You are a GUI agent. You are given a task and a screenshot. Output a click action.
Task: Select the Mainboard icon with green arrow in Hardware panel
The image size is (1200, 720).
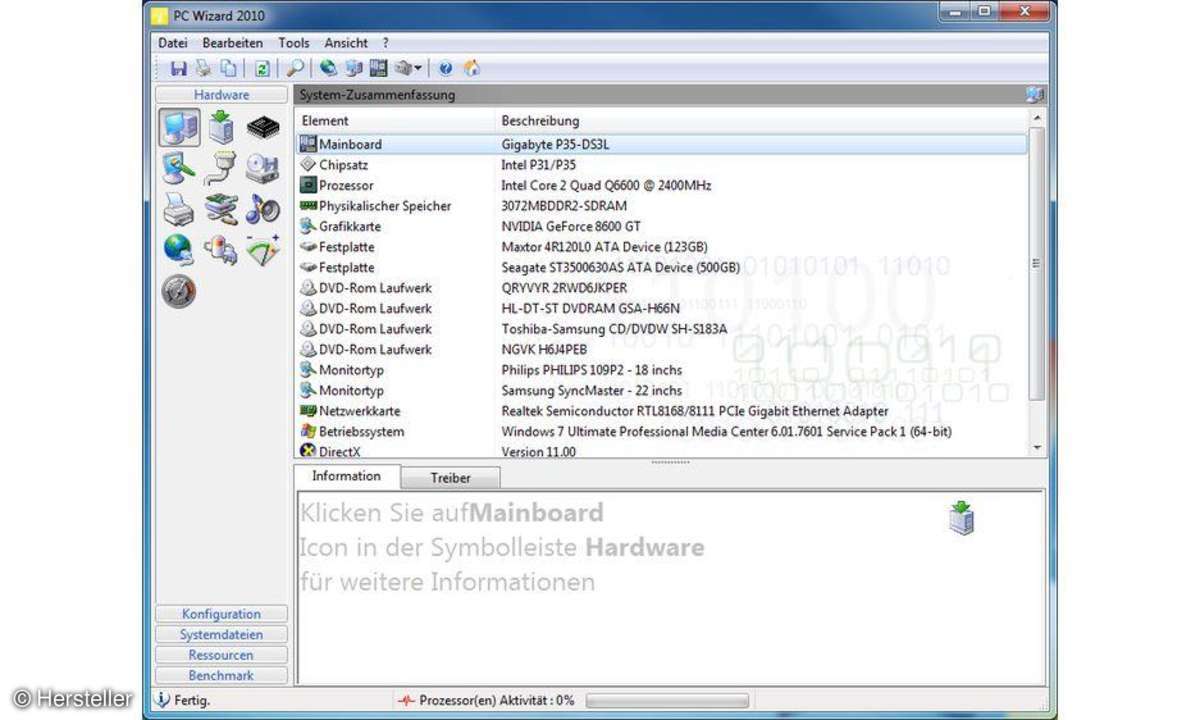point(221,127)
